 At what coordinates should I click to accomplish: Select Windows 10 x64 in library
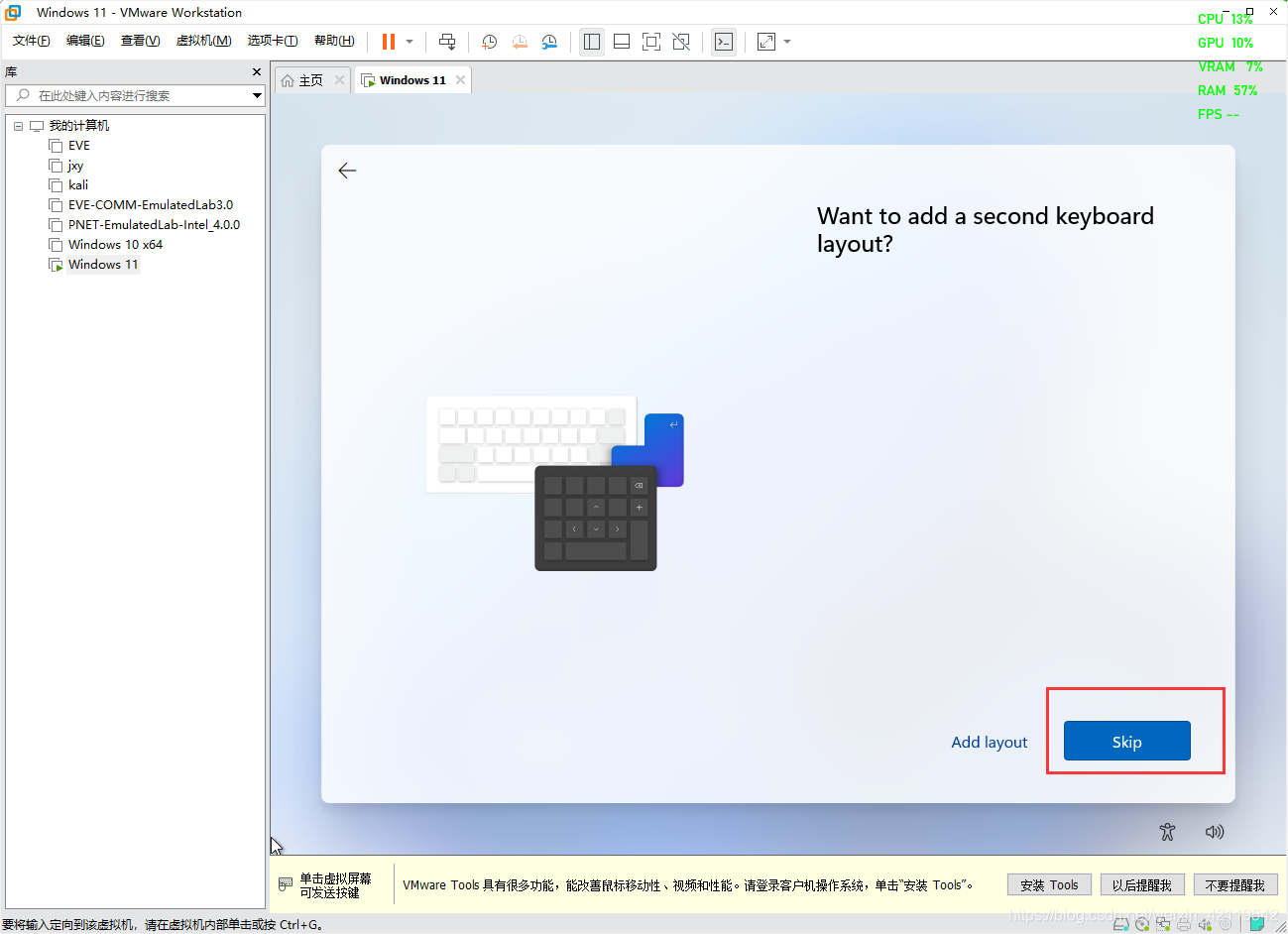pos(115,245)
